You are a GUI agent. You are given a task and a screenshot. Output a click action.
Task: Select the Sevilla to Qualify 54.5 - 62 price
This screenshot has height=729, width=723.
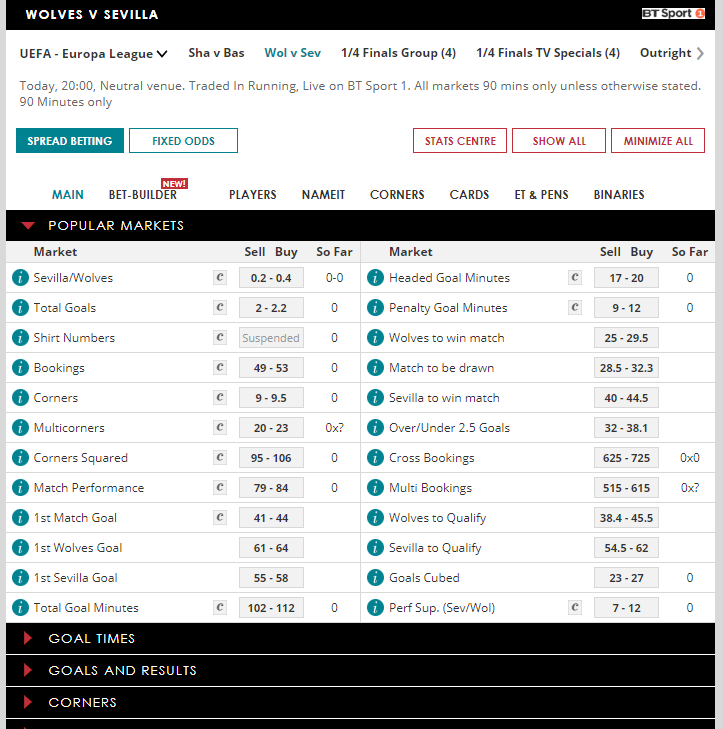pyautogui.click(x=626, y=548)
